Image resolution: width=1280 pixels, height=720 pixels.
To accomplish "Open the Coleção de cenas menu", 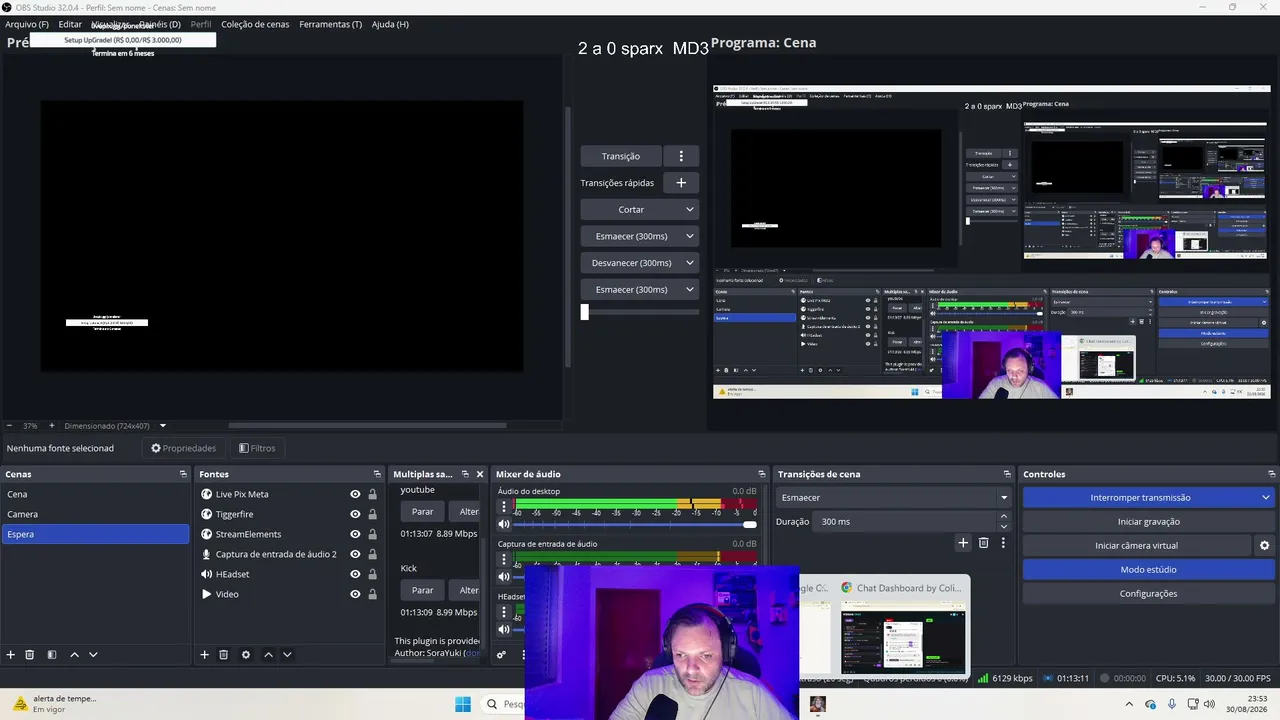I will pos(255,24).
